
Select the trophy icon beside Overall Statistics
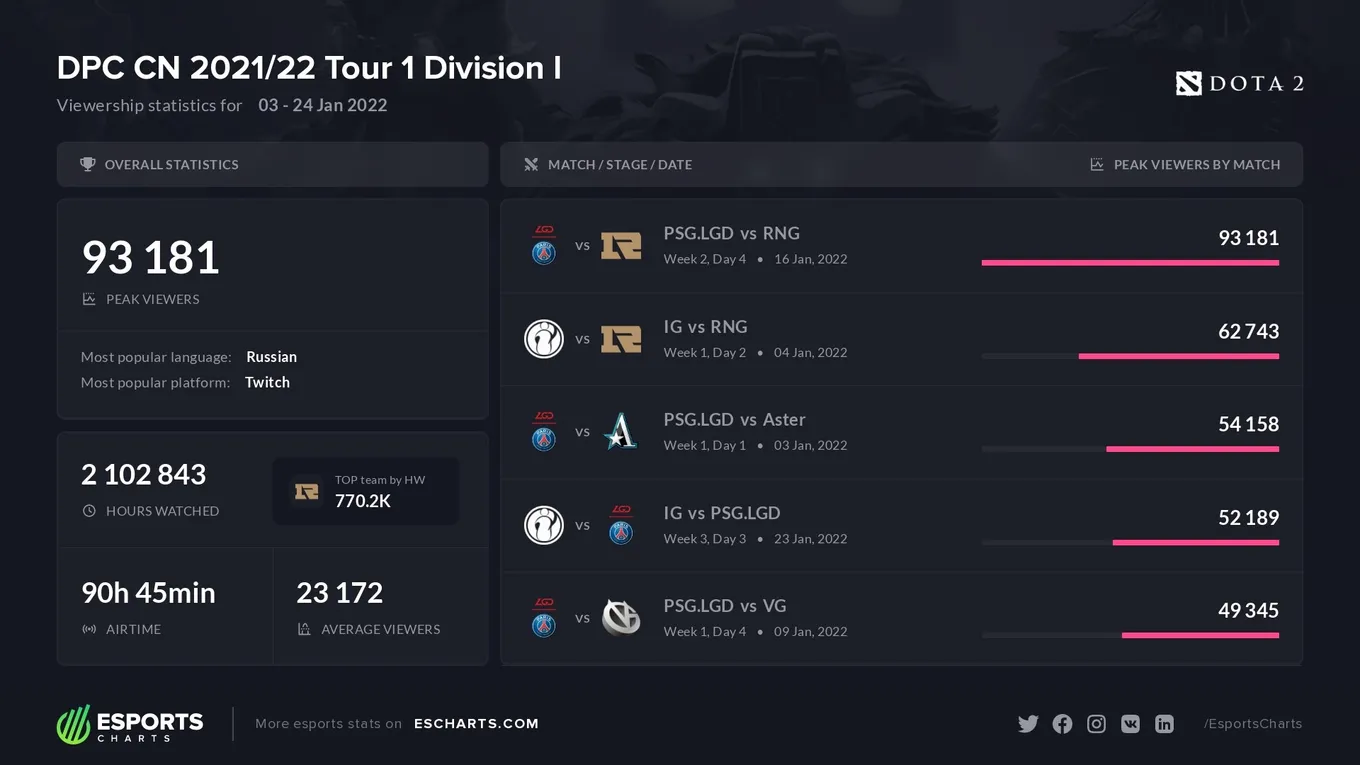[x=88, y=164]
